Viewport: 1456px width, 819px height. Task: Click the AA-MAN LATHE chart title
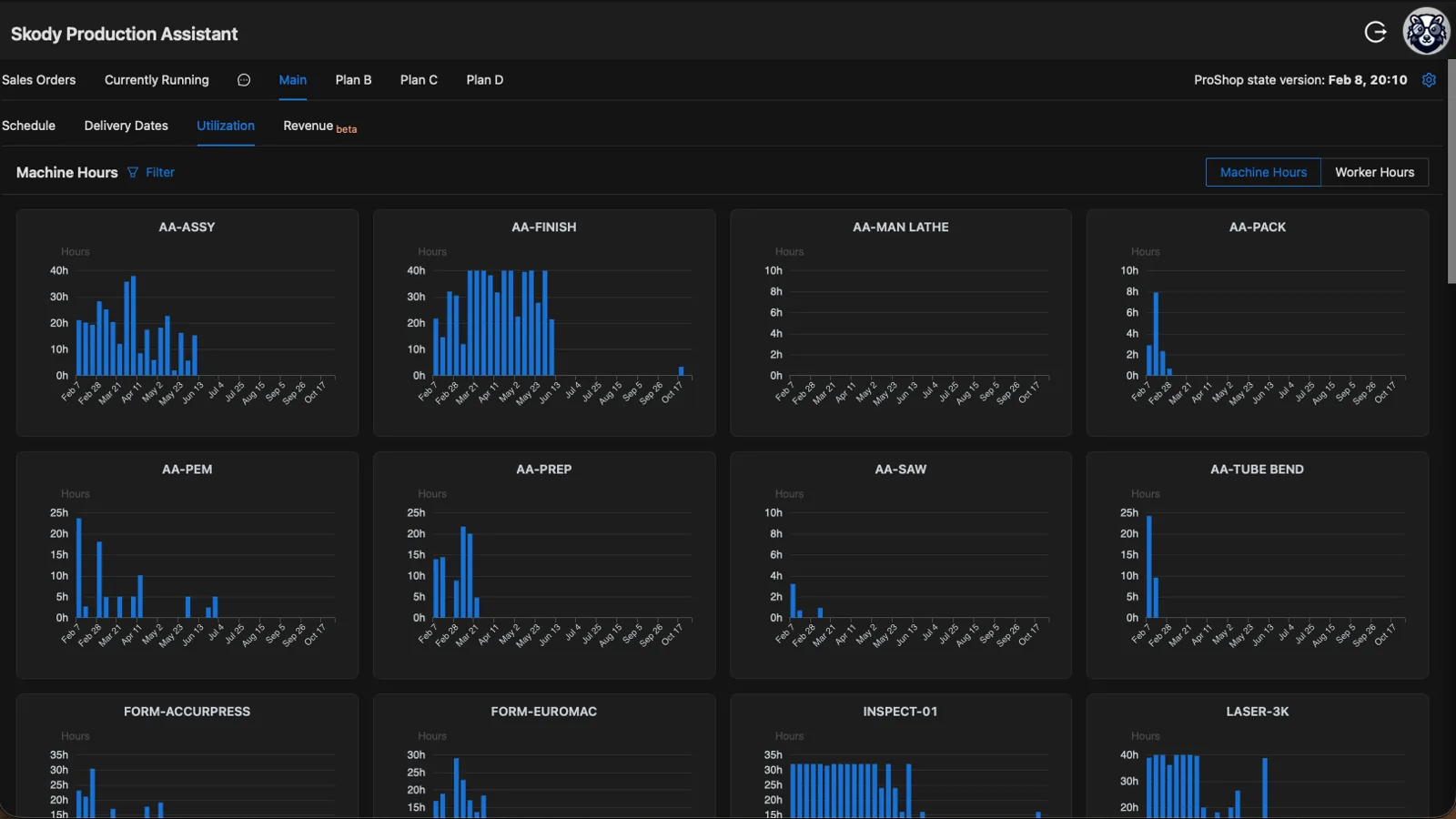click(x=900, y=227)
